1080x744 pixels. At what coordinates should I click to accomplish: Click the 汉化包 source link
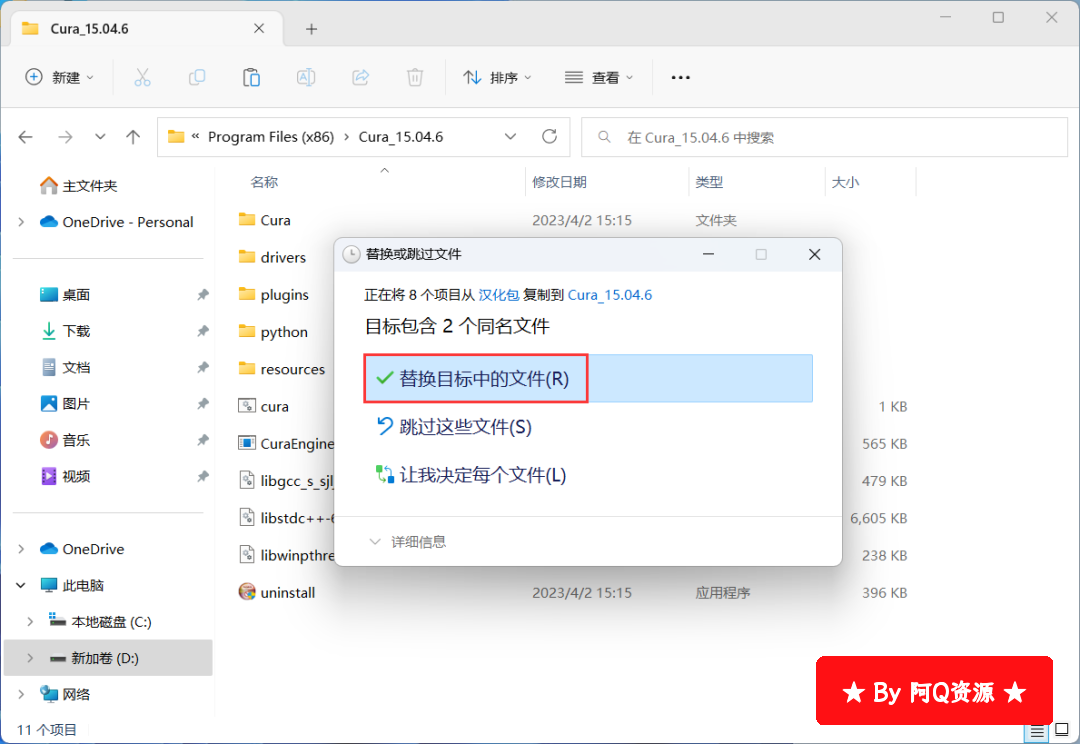pos(499,295)
